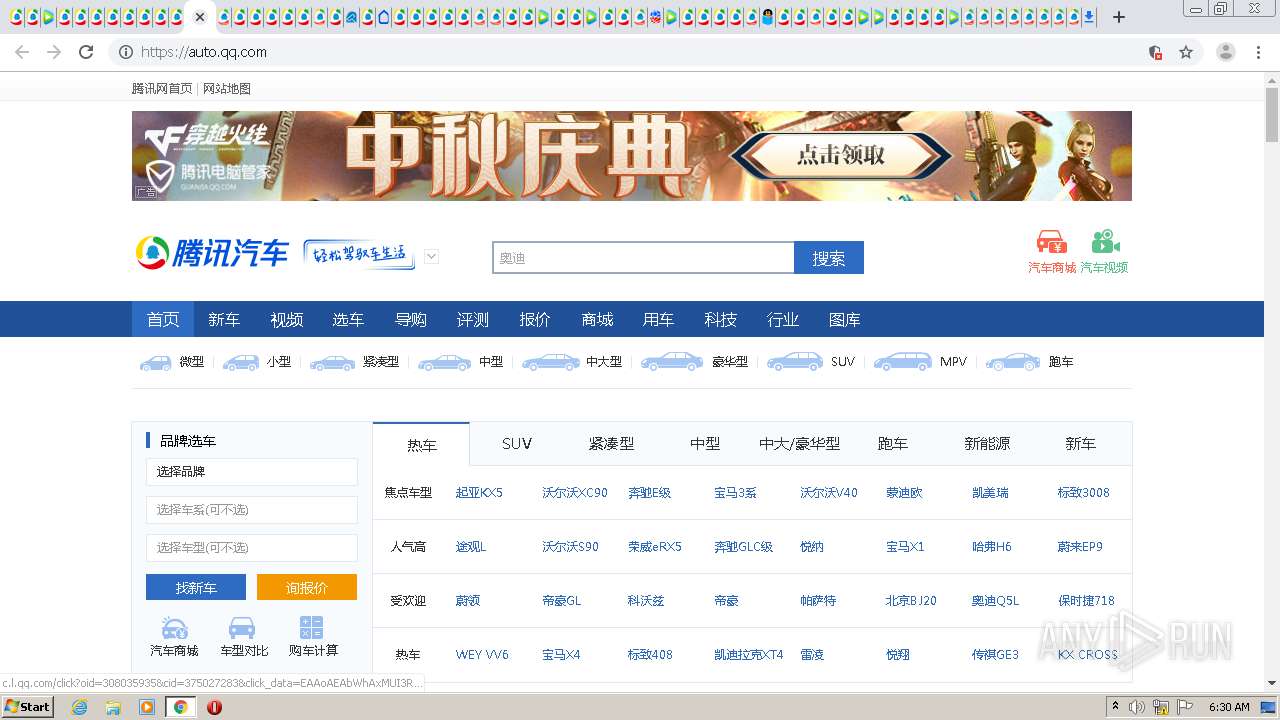
Task: Switch to the 中大/豪华型 tab
Action: click(x=799, y=444)
